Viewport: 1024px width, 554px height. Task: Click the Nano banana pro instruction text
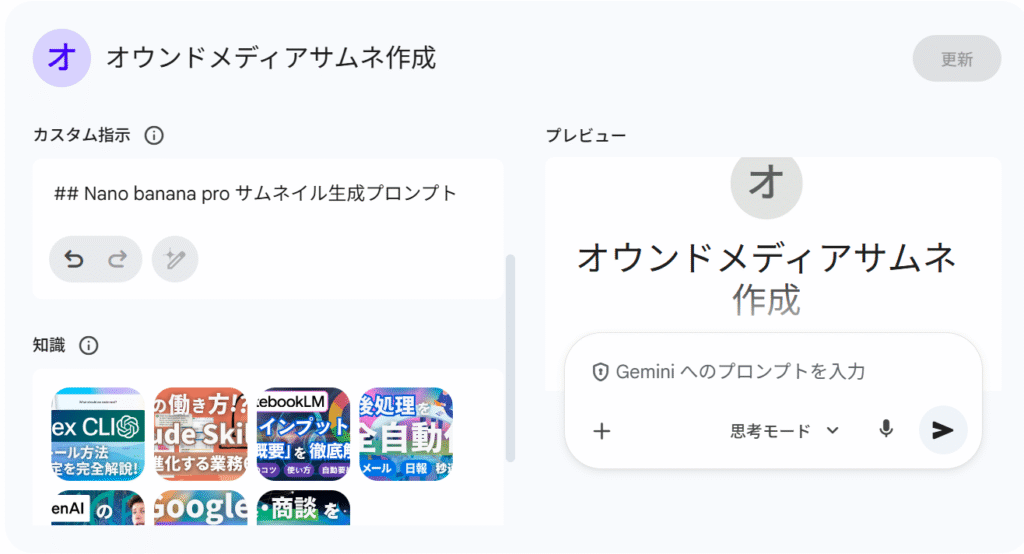tap(255, 193)
